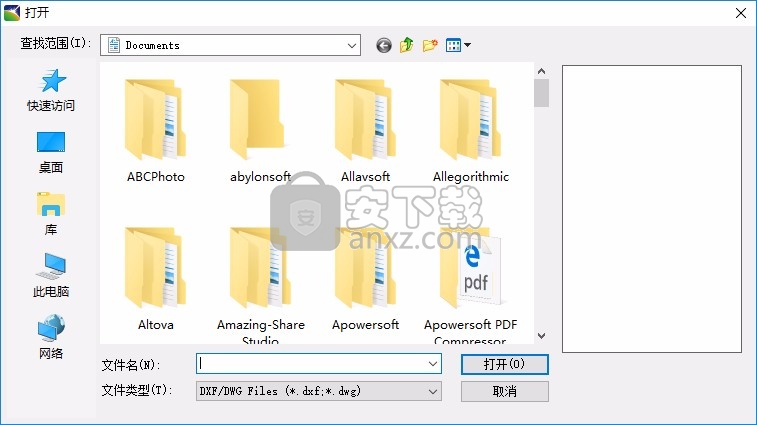The image size is (757, 425).
Task: Click inside the file name text field
Action: click(x=310, y=364)
